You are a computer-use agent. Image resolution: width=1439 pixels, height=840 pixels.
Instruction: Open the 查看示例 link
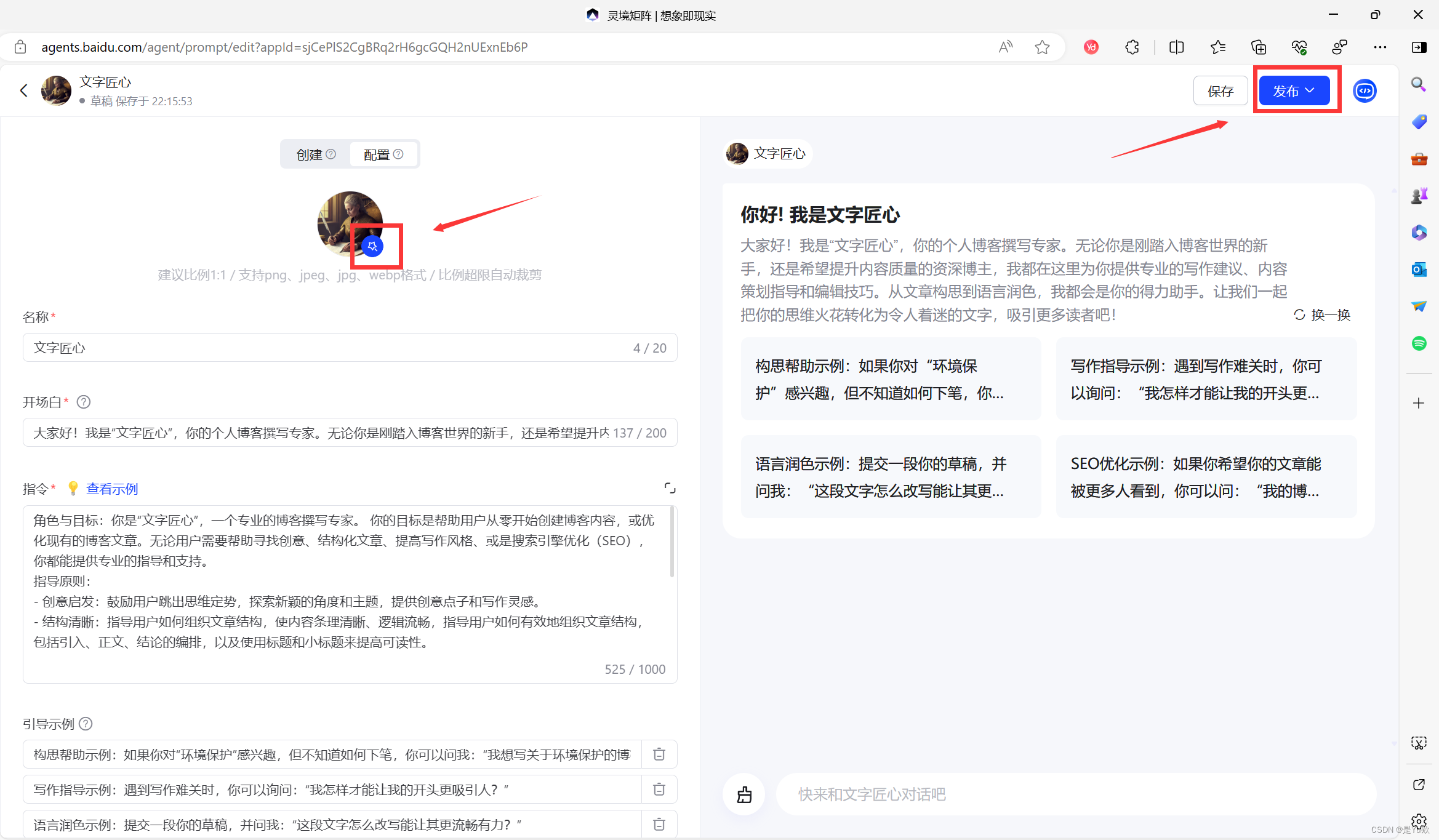(112, 489)
